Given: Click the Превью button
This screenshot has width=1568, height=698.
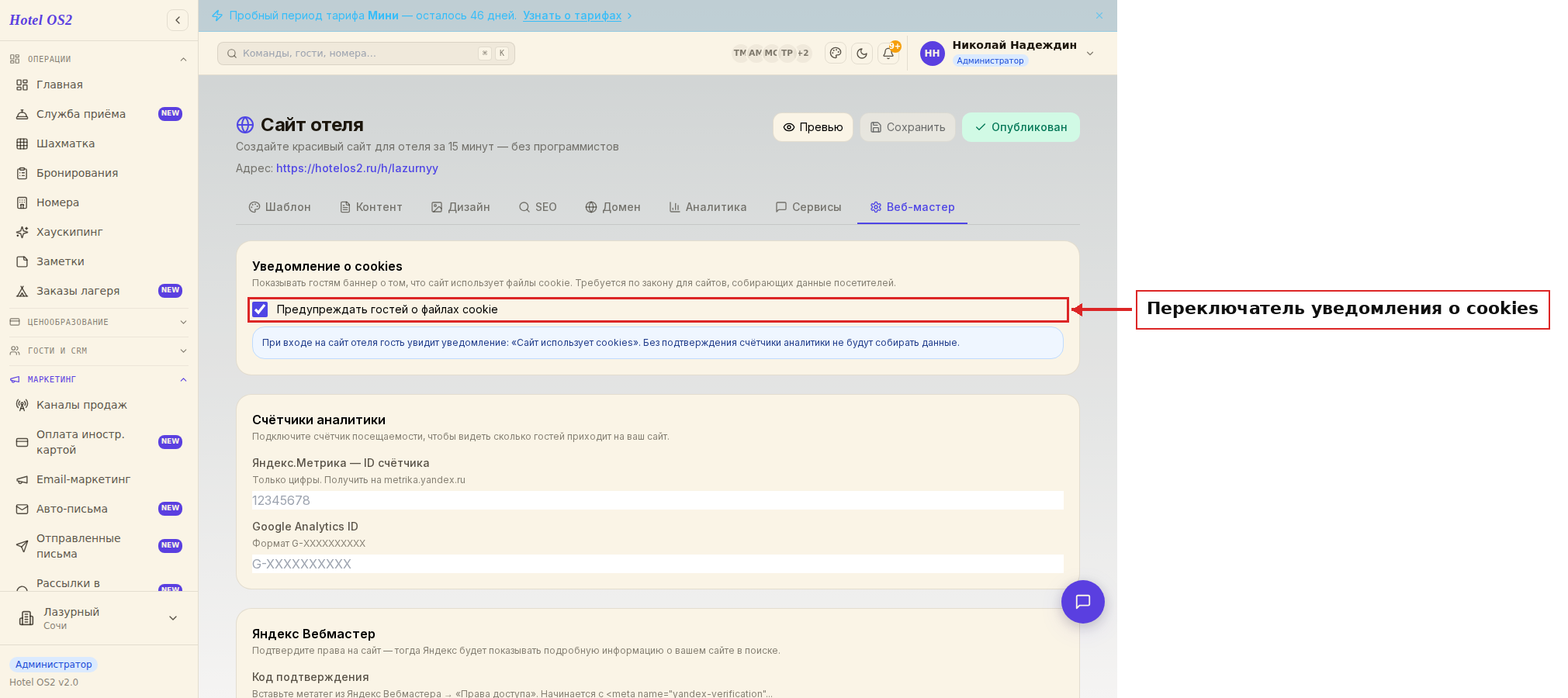Looking at the screenshot, I should click(x=813, y=127).
